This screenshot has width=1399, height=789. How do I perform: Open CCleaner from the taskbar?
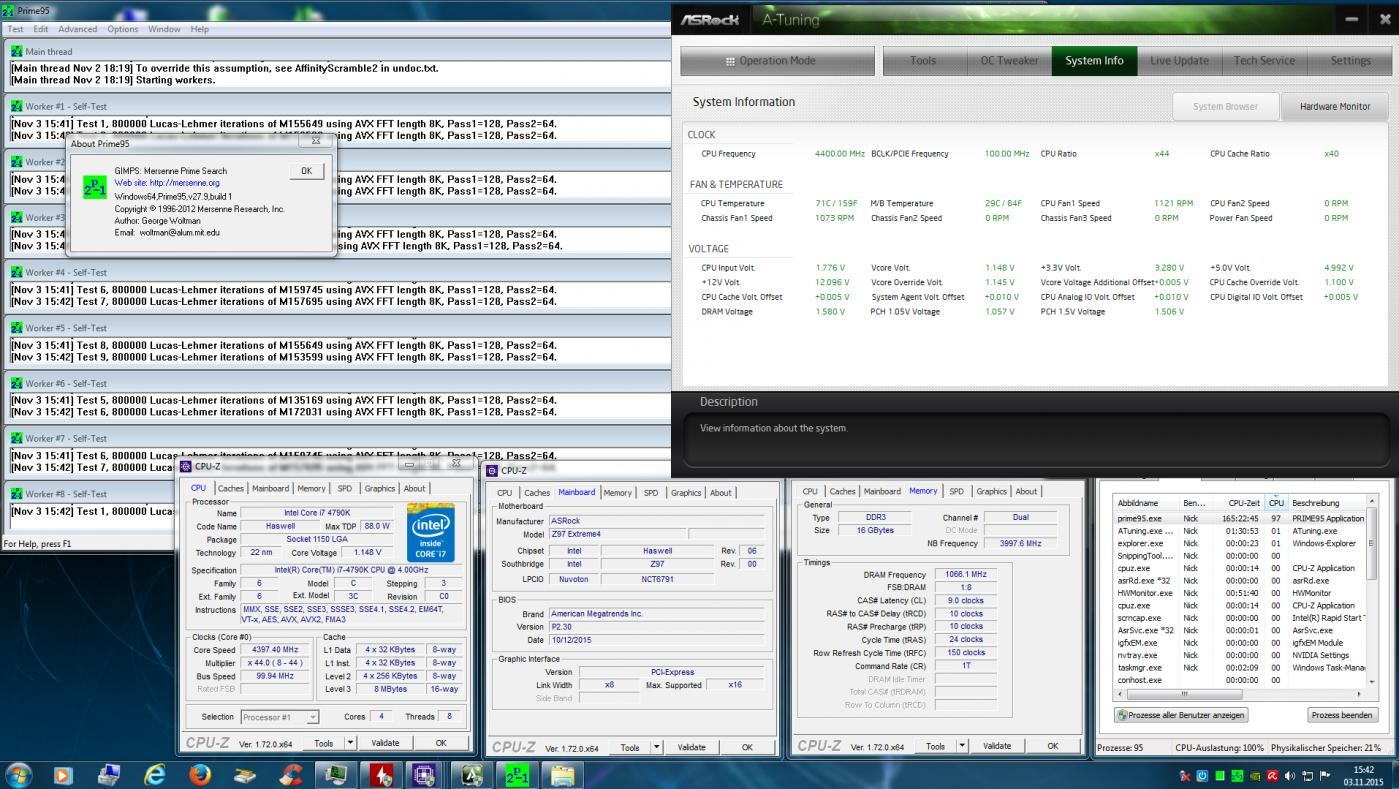[x=292, y=773]
